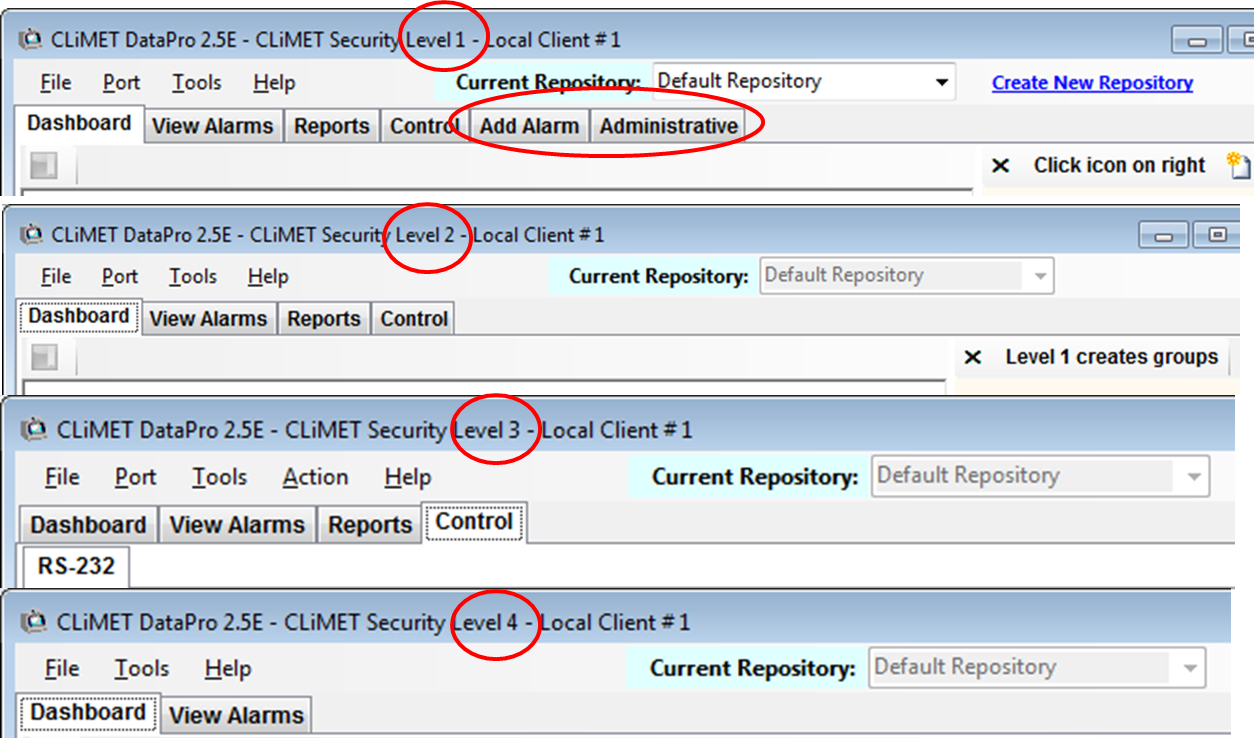
Task: Click the DataPro app icon in Level 3 title bar
Action: click(x=36, y=431)
